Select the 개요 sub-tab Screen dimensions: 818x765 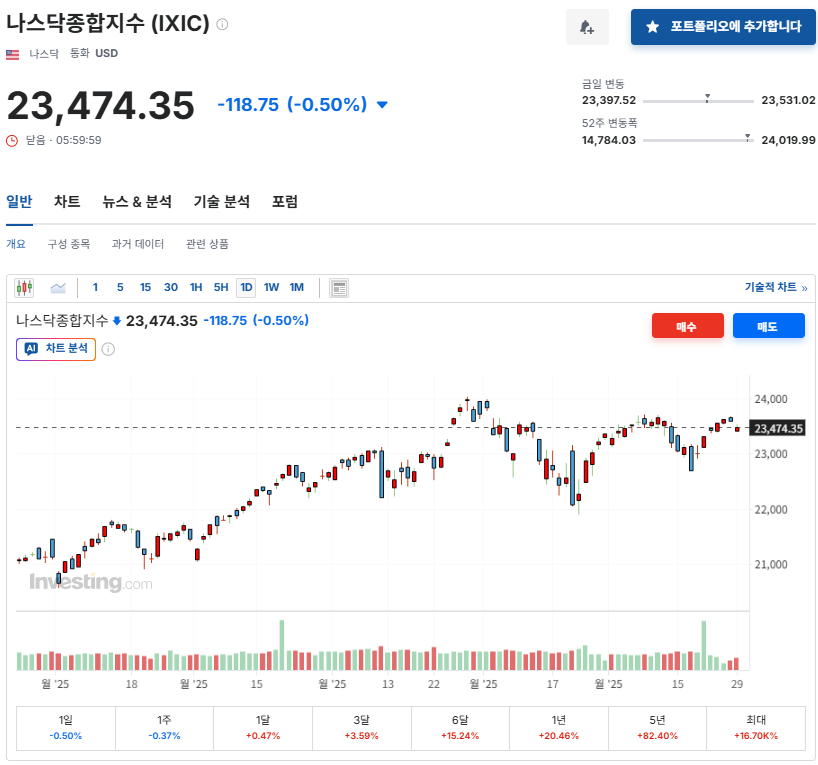tap(16, 244)
